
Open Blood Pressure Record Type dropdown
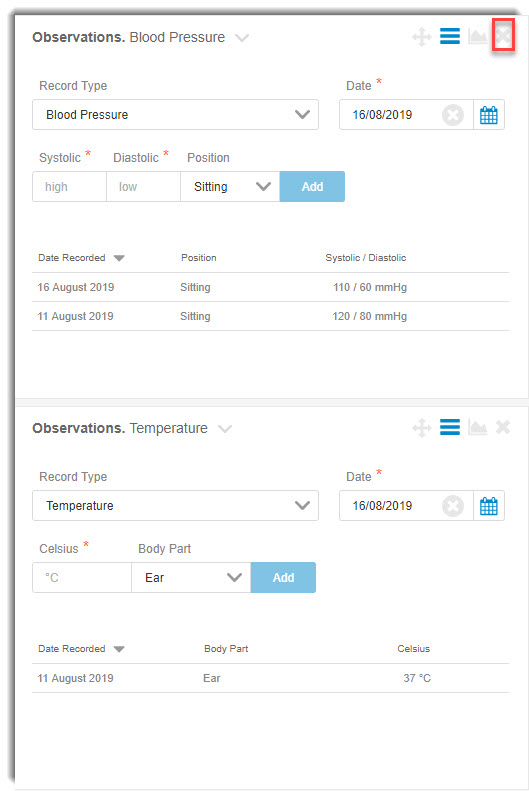click(175, 115)
